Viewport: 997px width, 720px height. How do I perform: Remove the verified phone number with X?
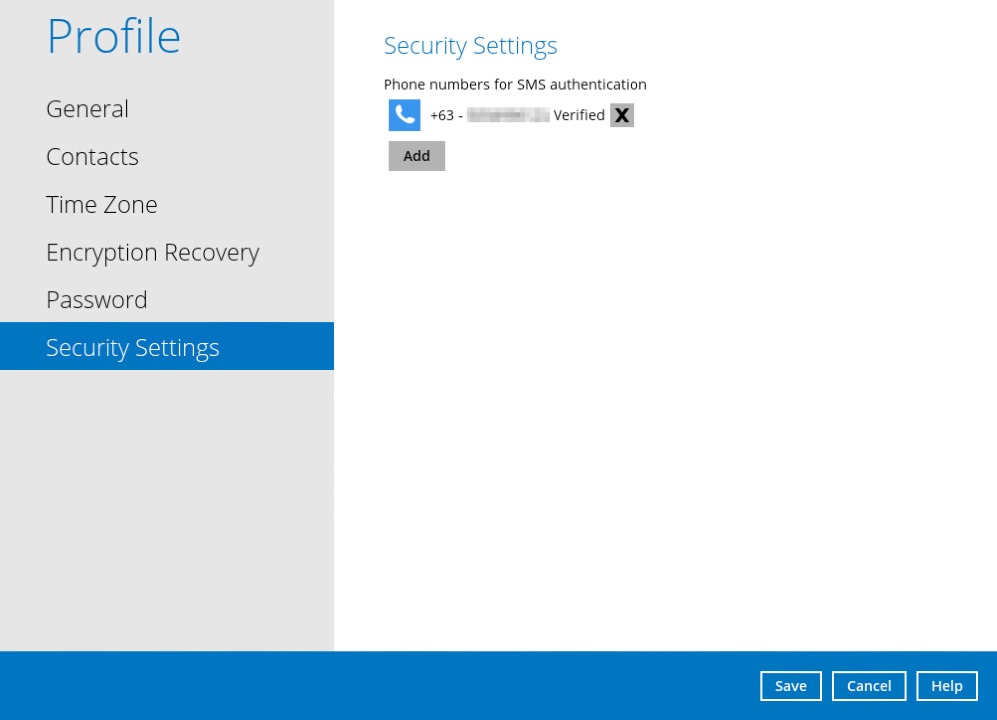coord(622,115)
